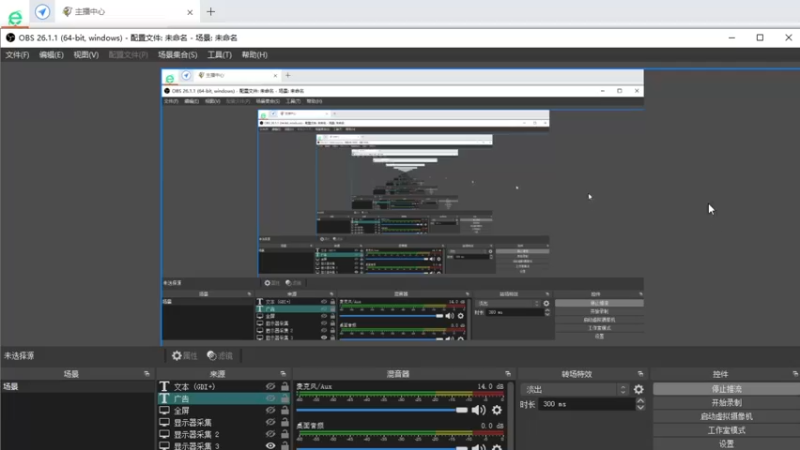Undock the 转场特效 panel via its float icon
The image size is (800, 450).
point(640,373)
